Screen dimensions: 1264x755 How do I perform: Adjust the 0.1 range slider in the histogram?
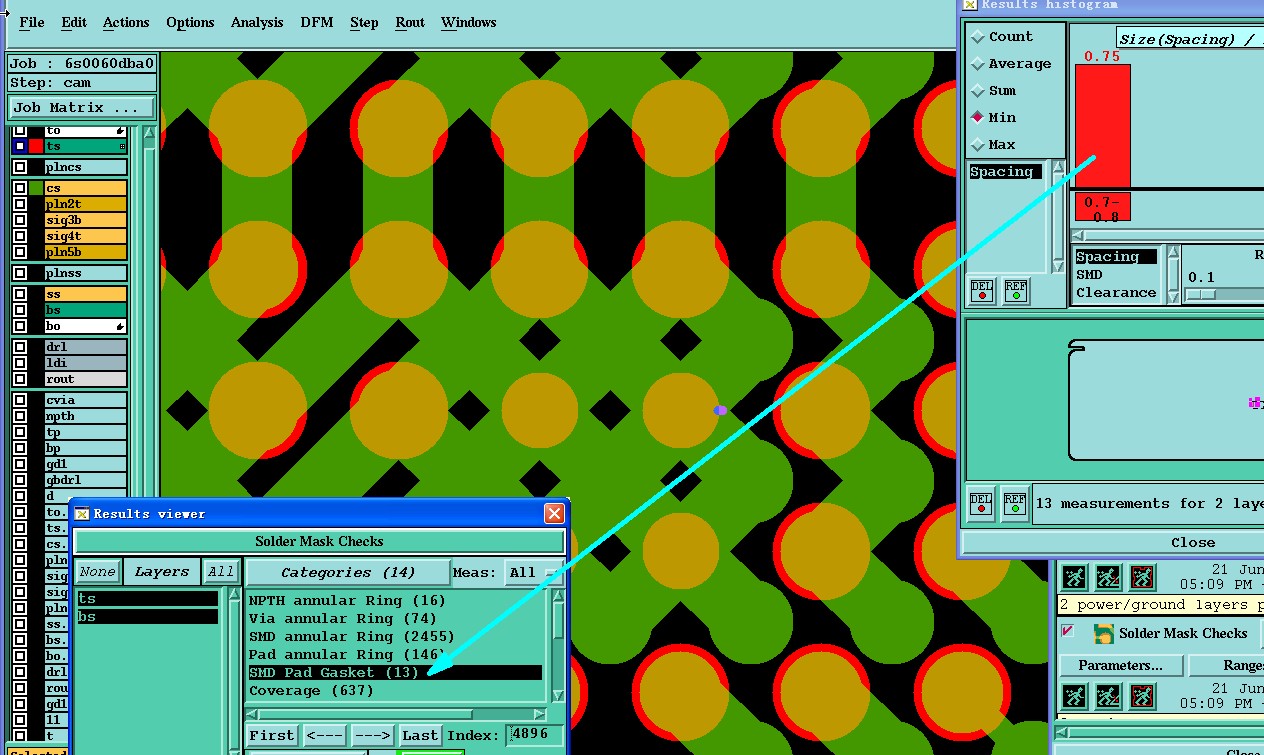1200,294
